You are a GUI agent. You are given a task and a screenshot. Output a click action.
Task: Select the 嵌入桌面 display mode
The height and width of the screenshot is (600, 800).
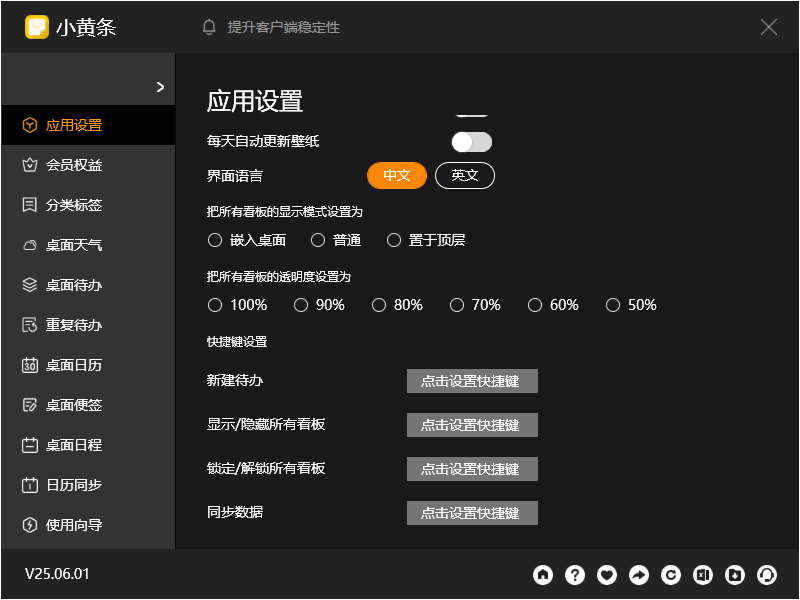pos(215,240)
